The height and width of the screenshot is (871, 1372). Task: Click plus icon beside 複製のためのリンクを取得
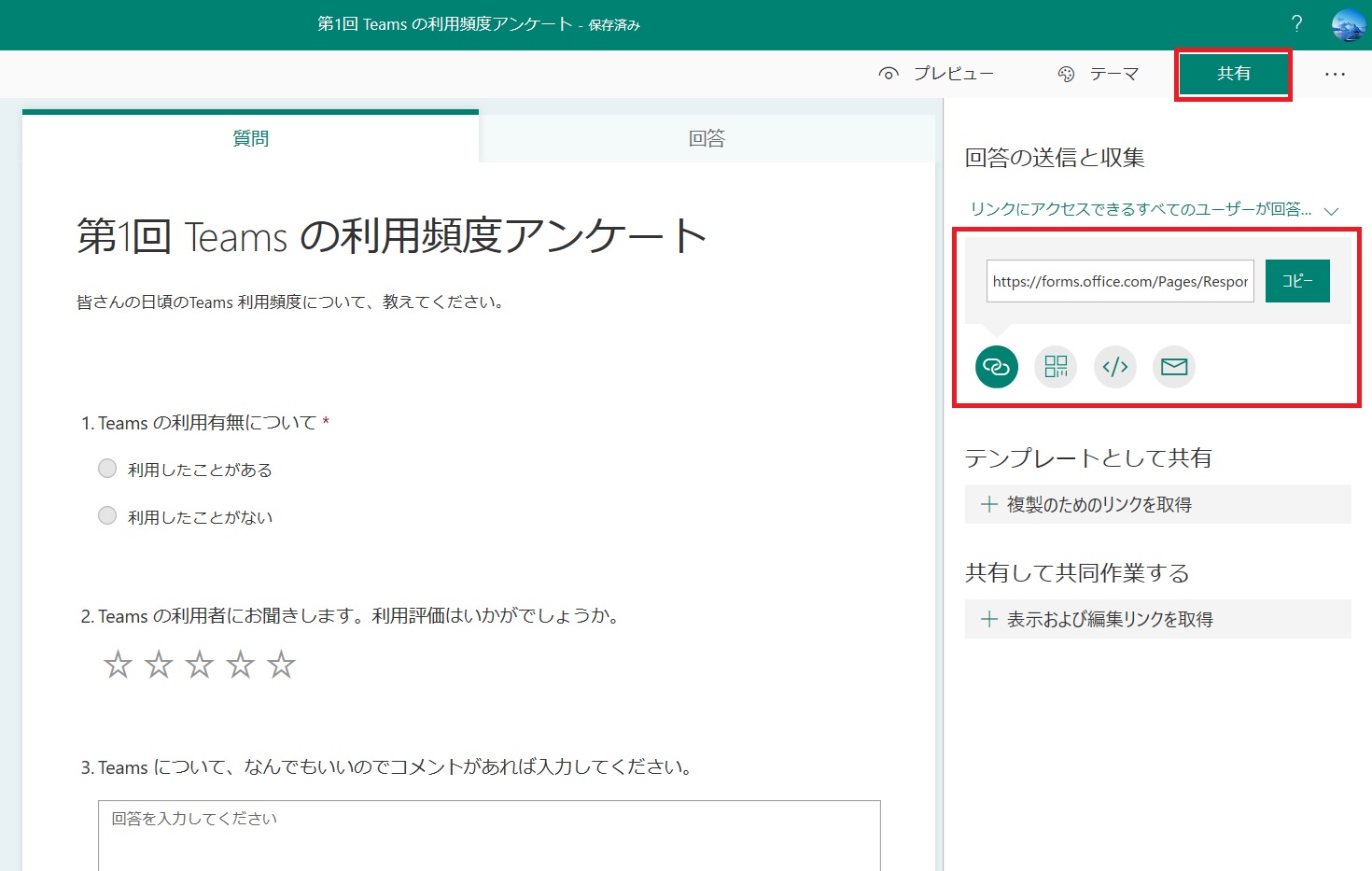click(x=989, y=504)
